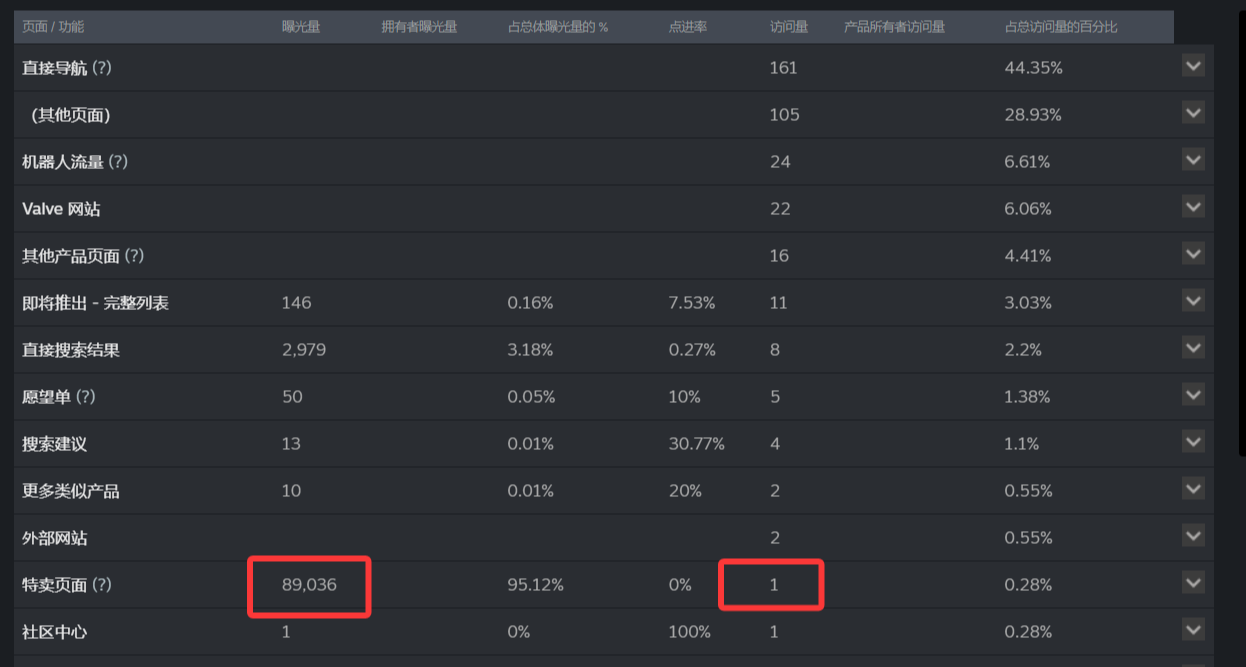This screenshot has height=667, width=1246.
Task: Click the 89,036 impressions value for 特卖页面
Action: (x=309, y=585)
